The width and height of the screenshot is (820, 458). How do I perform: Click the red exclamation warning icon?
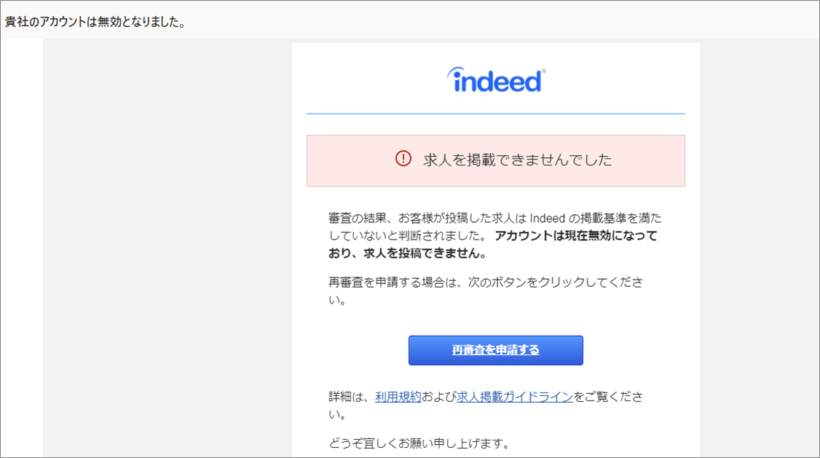[x=403, y=158]
